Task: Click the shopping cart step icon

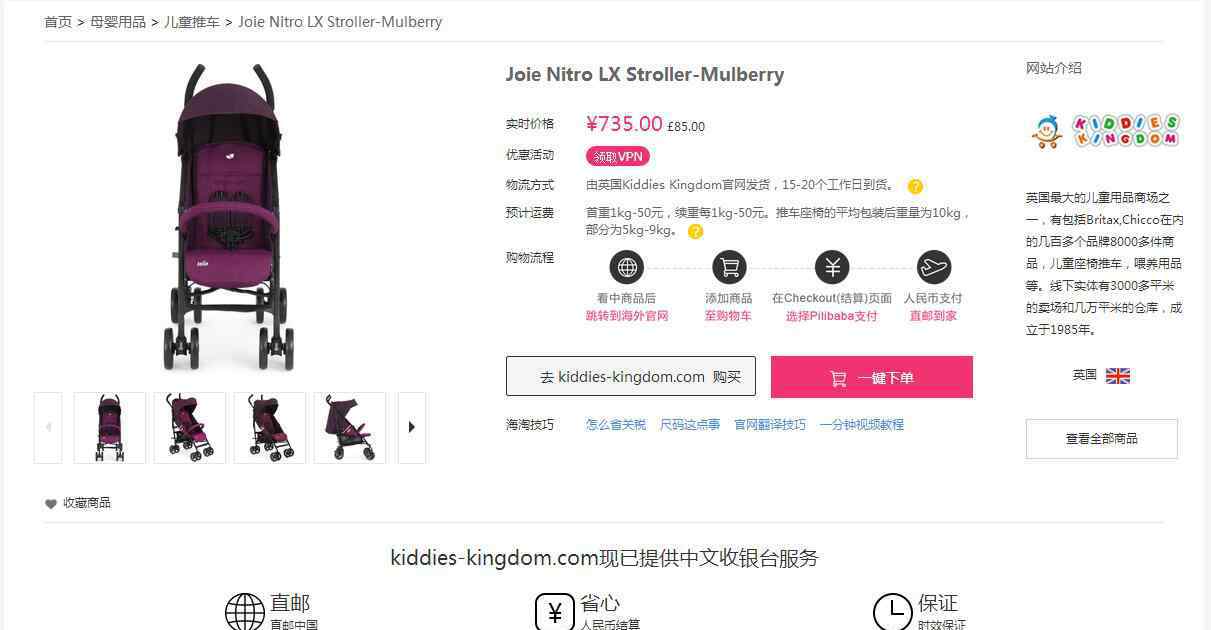Action: [x=729, y=267]
